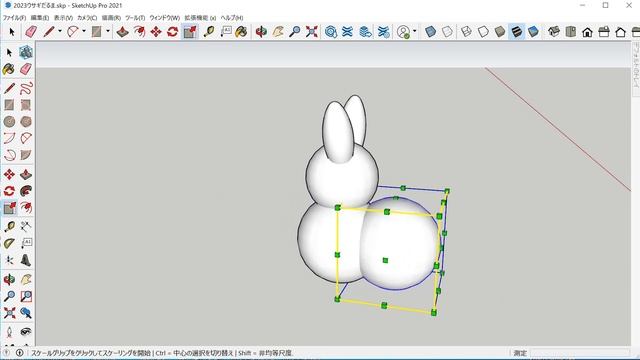Pick the Paint Bucket tool in top toolbar
The height and width of the screenshot is (360, 640).
click(242, 32)
